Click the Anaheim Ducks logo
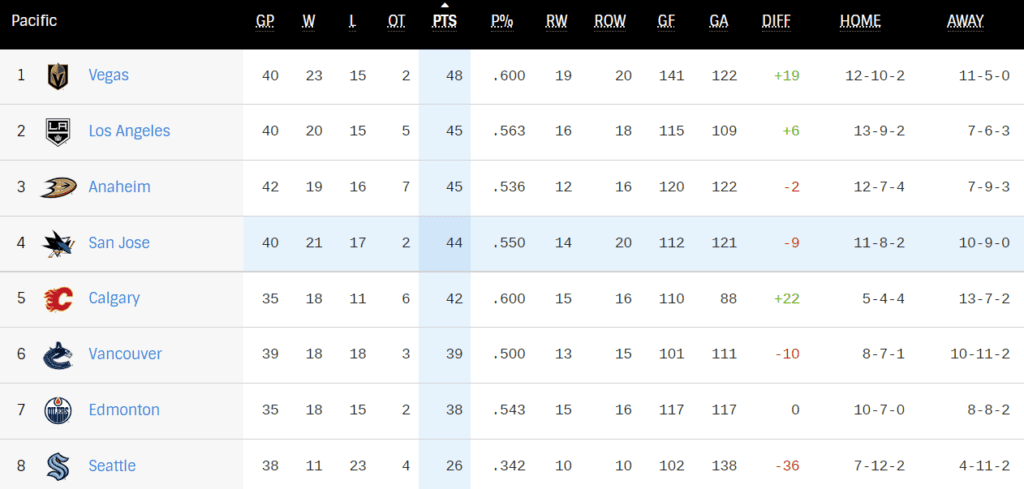The image size is (1024, 489). click(57, 187)
